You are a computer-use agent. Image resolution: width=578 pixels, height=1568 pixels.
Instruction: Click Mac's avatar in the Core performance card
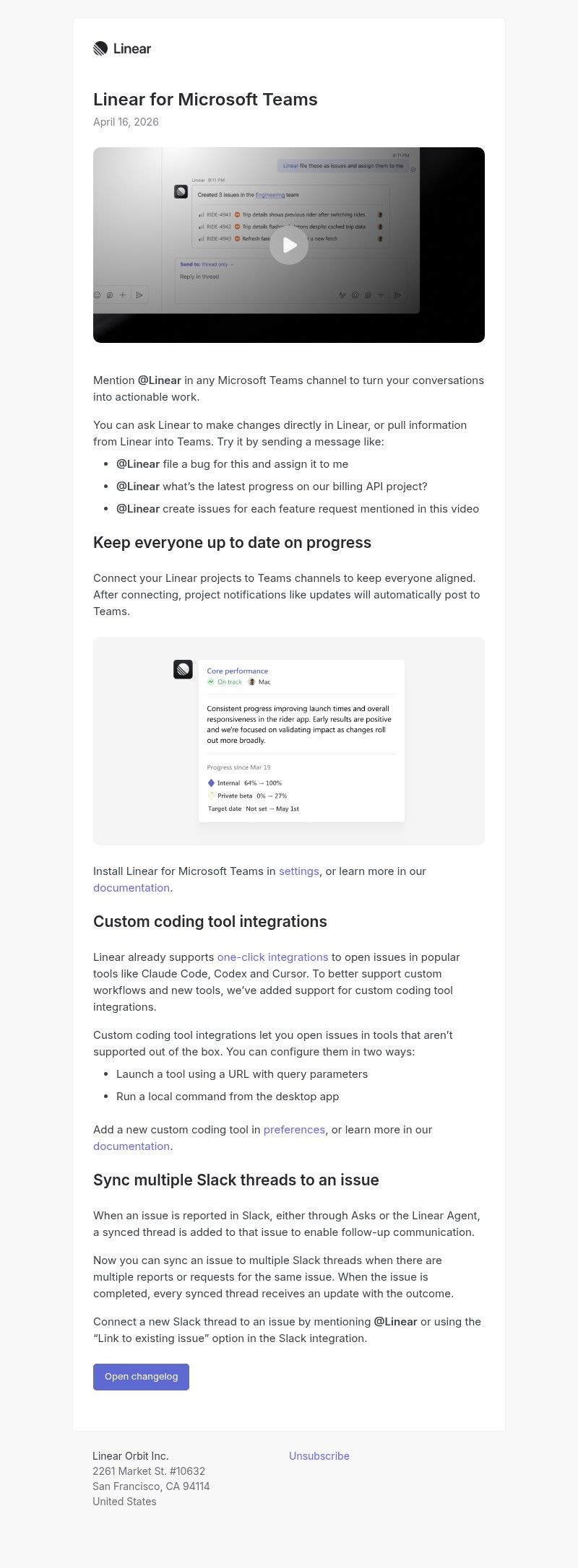click(x=251, y=681)
